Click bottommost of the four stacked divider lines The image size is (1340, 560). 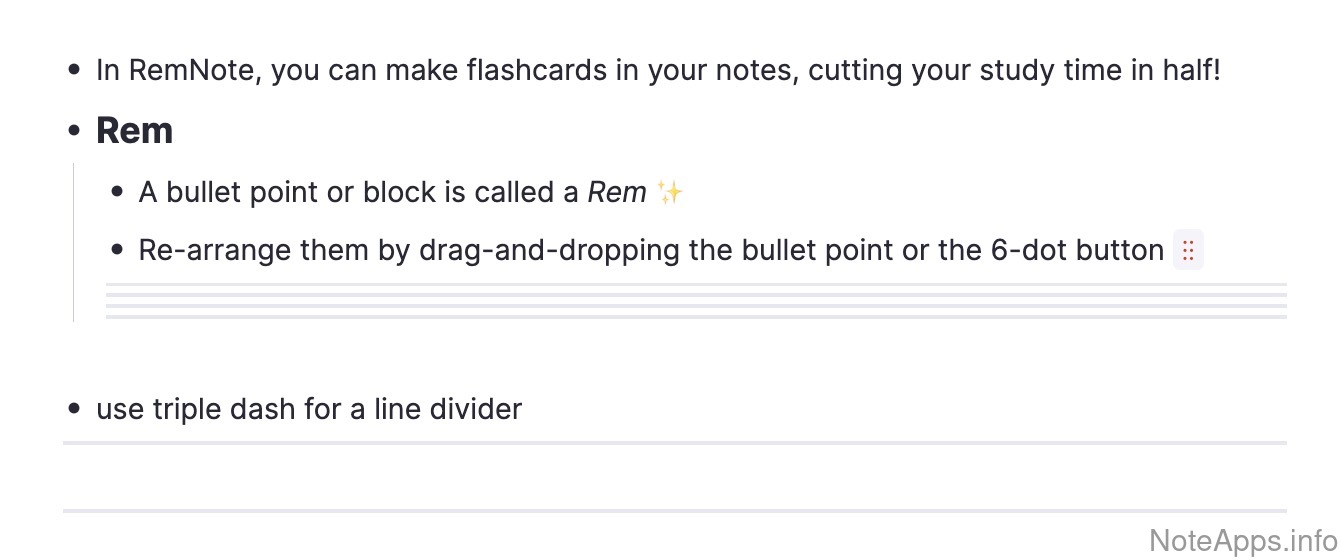696,317
